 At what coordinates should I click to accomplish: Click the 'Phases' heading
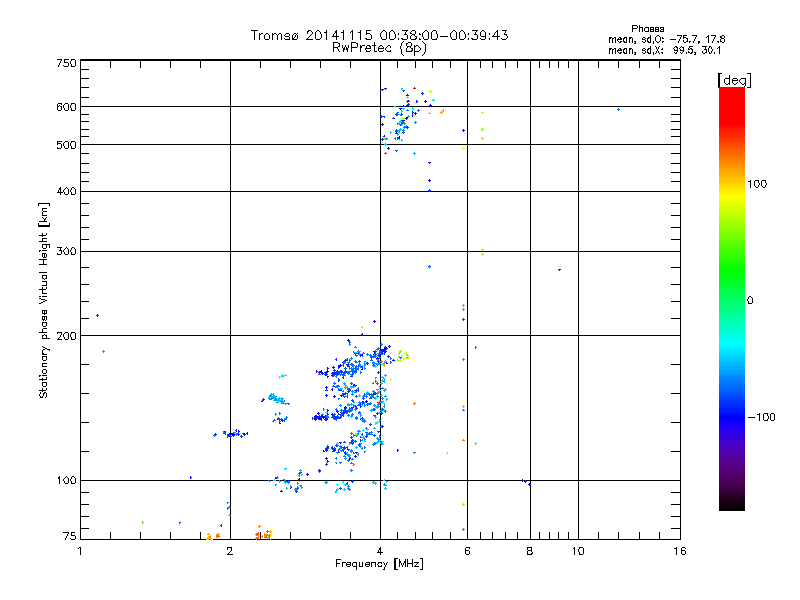[647, 29]
